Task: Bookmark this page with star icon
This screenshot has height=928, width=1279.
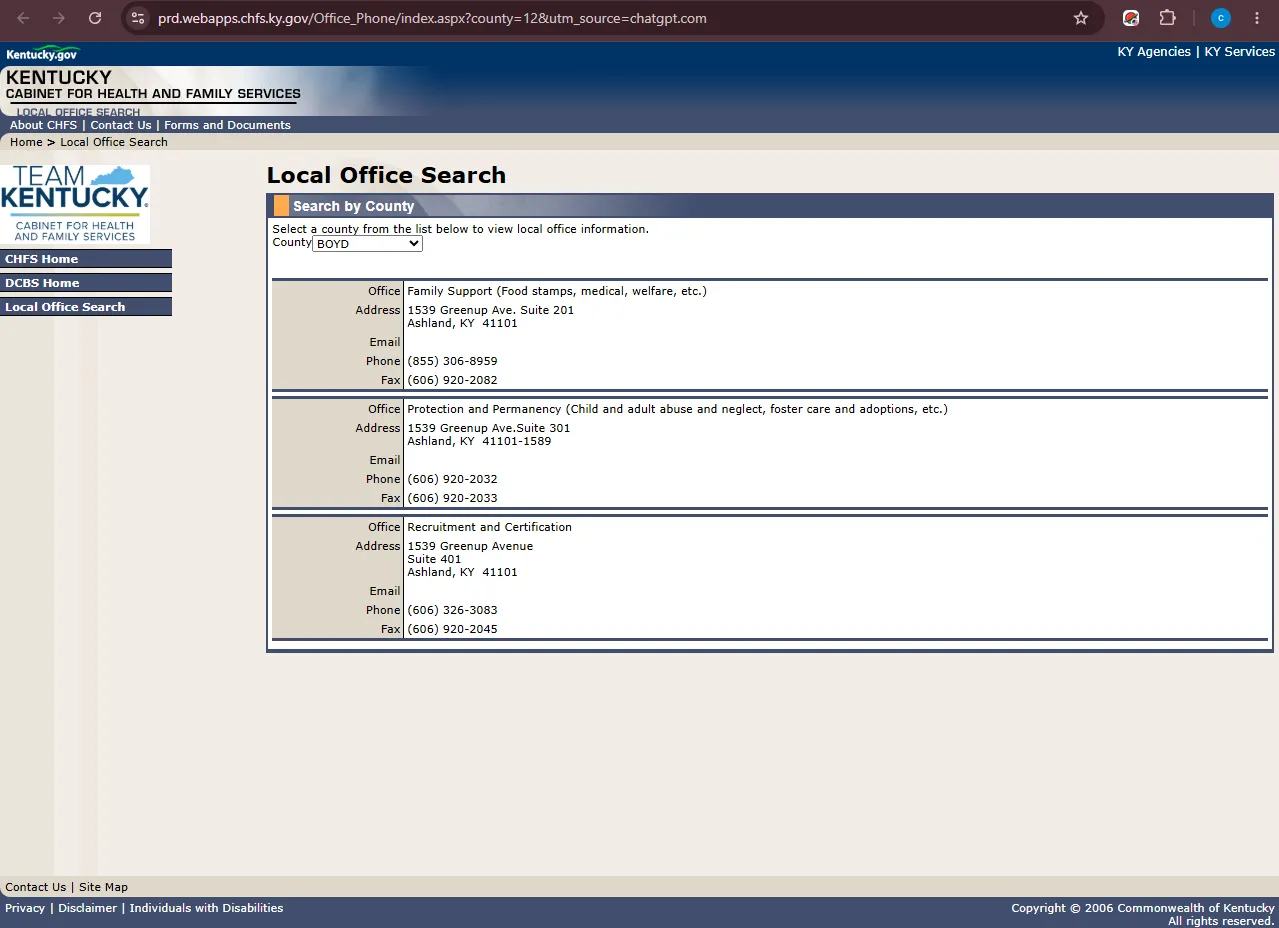Action: [x=1081, y=18]
